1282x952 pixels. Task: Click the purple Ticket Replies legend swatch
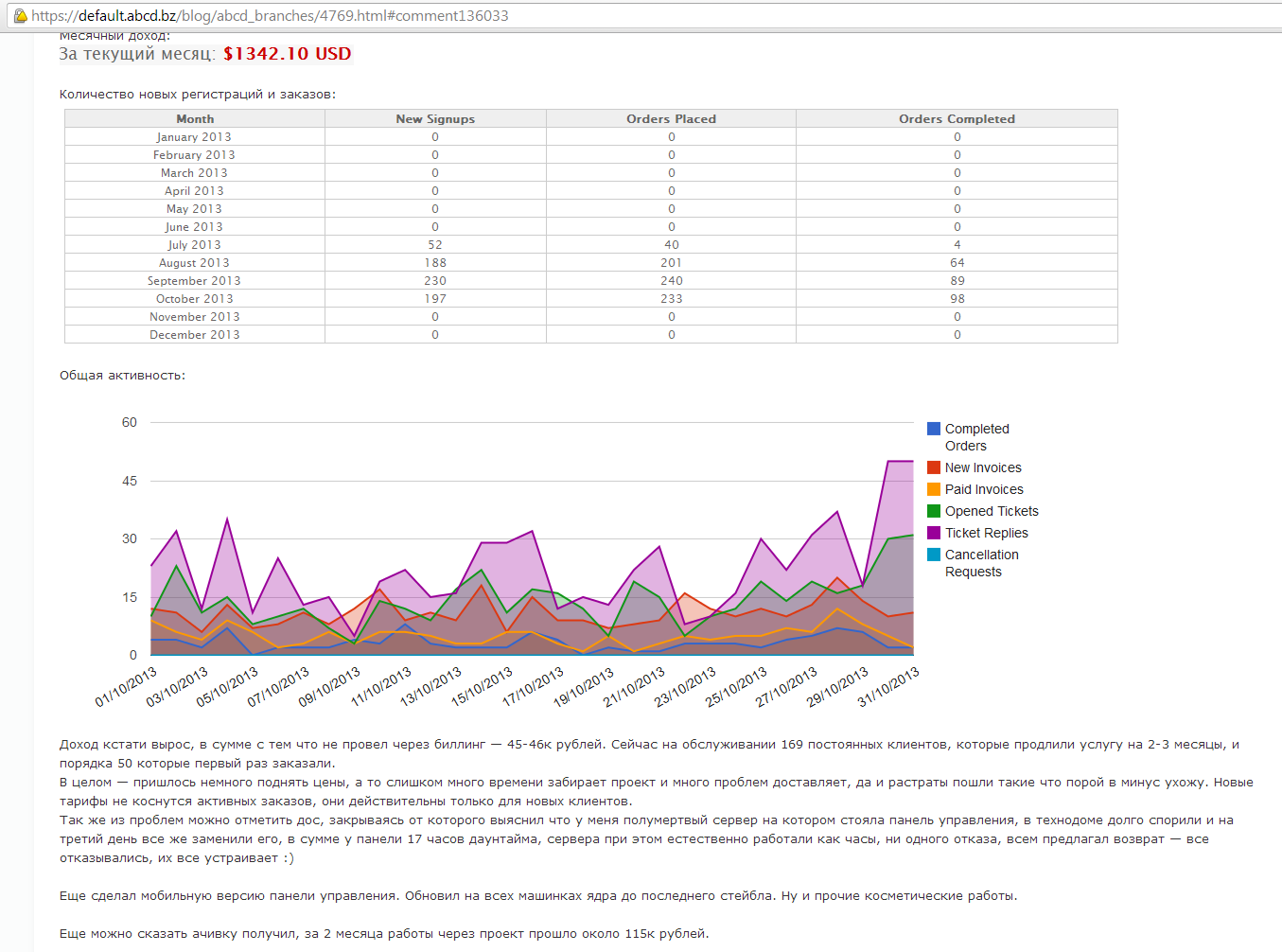[x=934, y=533]
